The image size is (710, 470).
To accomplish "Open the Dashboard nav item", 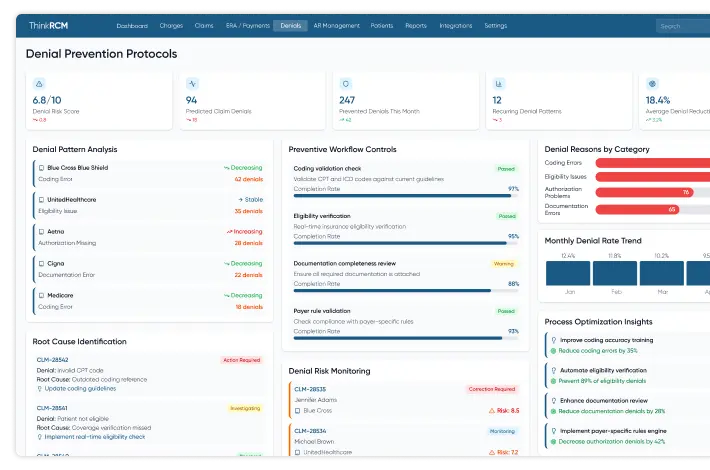I will (x=132, y=26).
